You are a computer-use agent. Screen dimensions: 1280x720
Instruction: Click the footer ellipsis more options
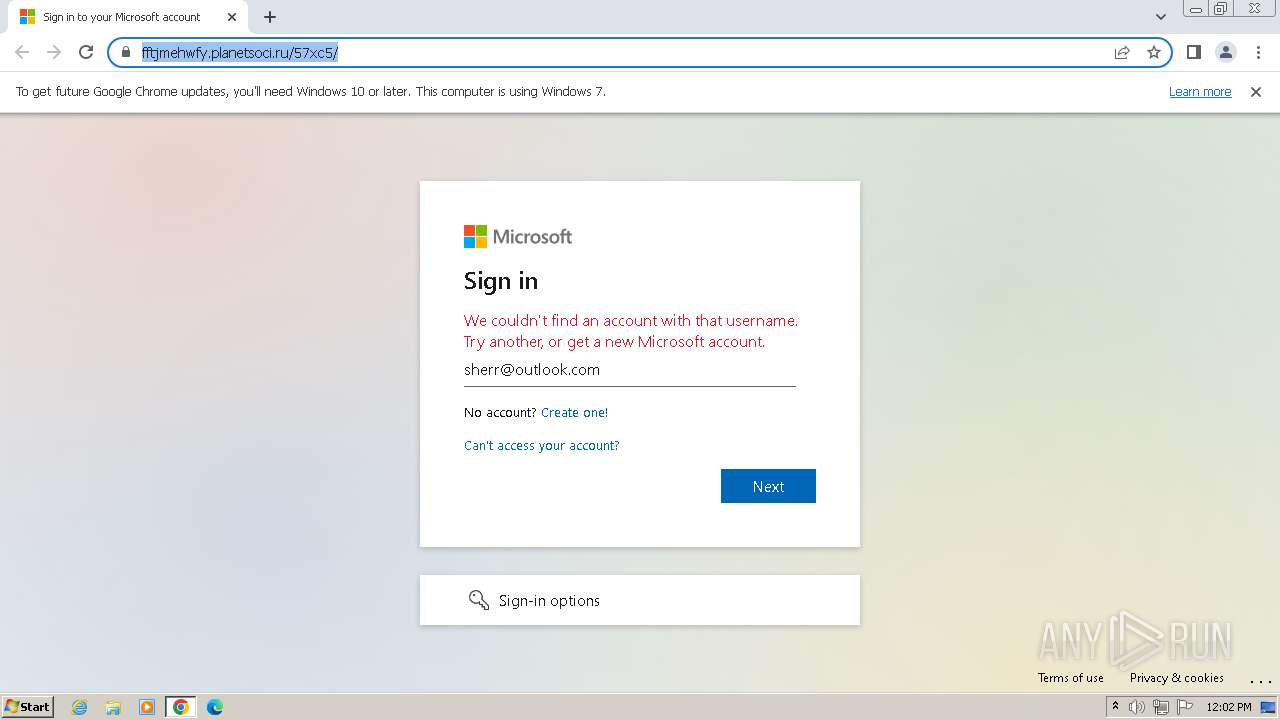[1260, 680]
